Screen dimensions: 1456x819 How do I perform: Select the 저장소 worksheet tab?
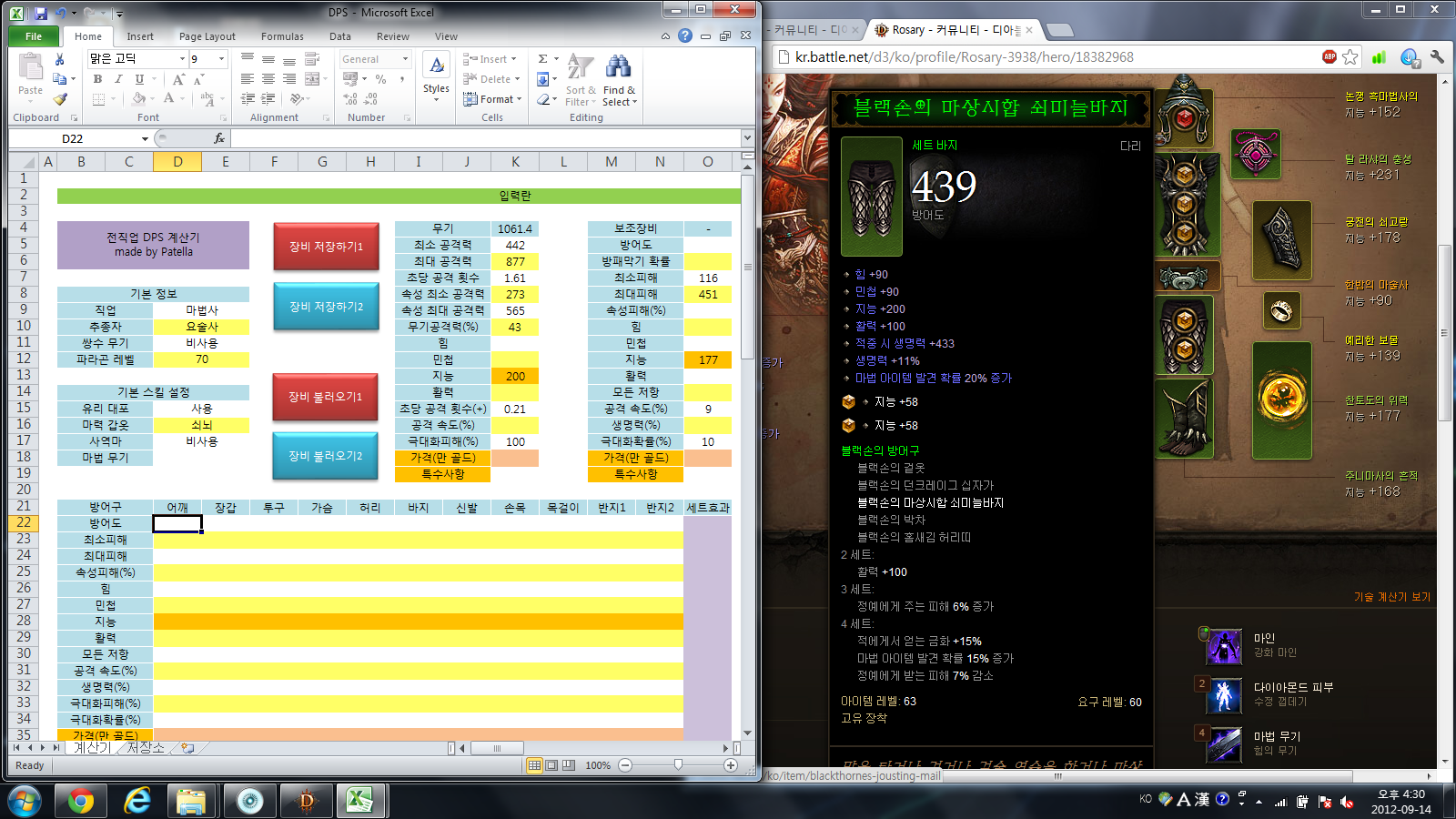tap(146, 748)
